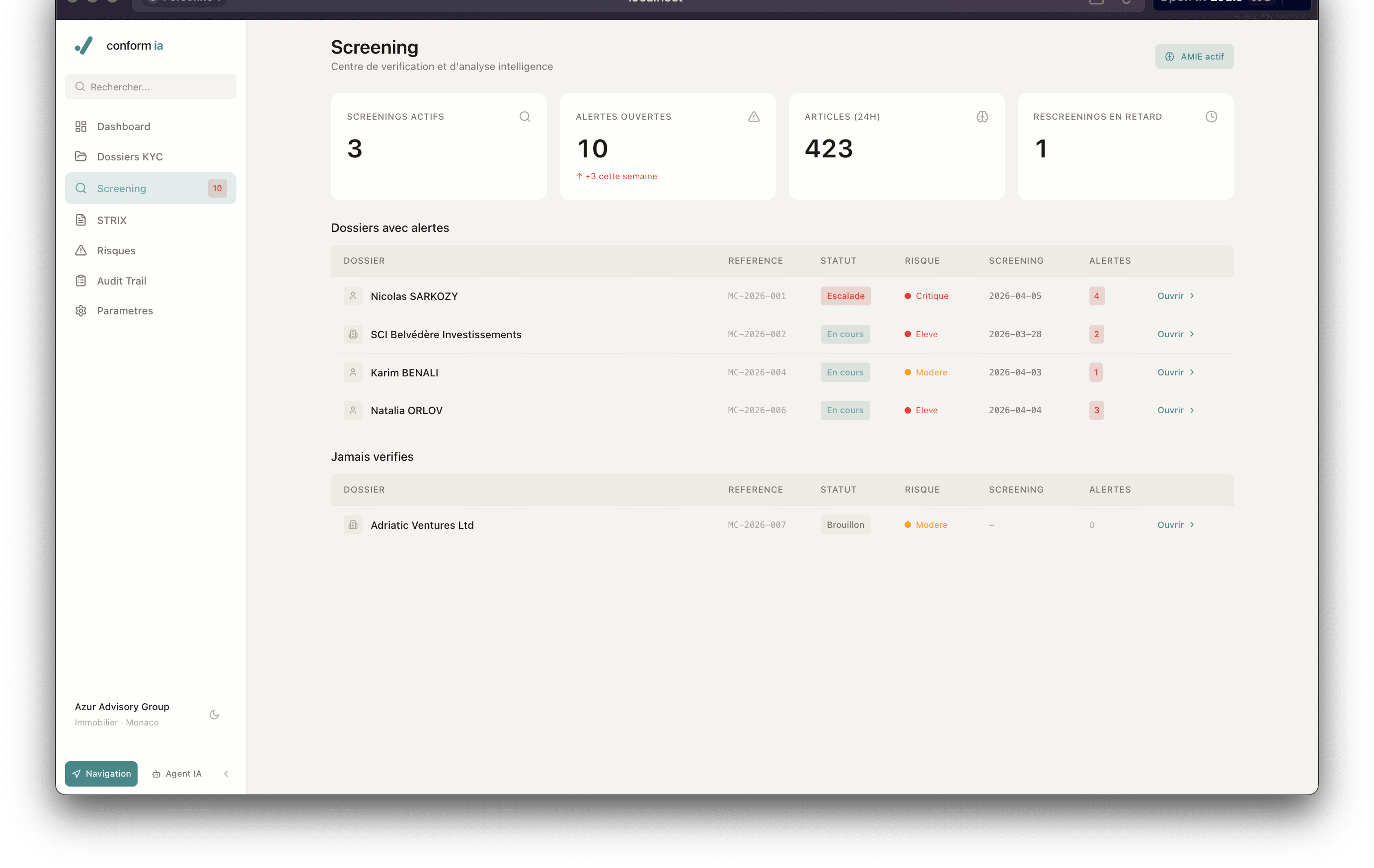Switch to Agent IA mode
Viewport: 1374px width, 868px height.
point(177,774)
